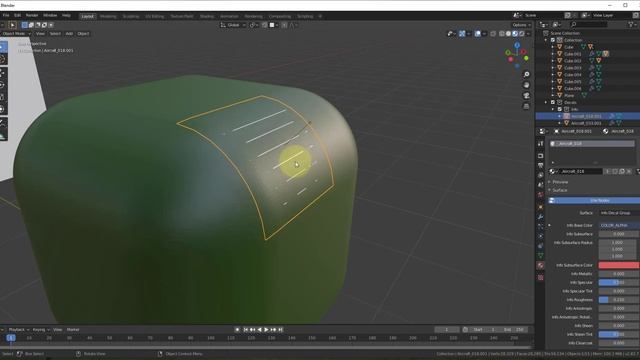Click the navigation gizmo Z axis
This screenshot has width=640, height=360.
(x=517, y=45)
